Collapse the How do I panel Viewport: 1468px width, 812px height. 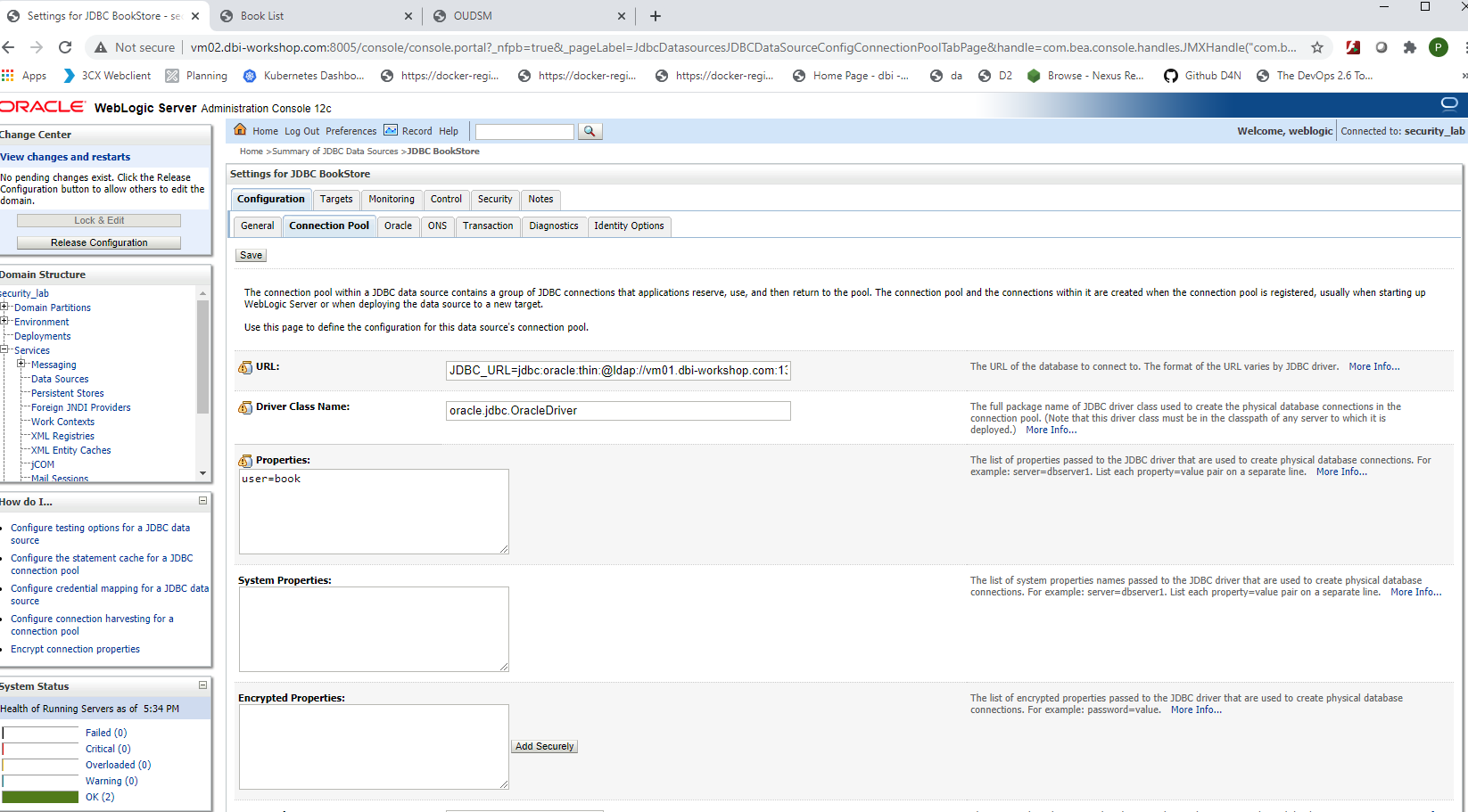[x=202, y=501]
